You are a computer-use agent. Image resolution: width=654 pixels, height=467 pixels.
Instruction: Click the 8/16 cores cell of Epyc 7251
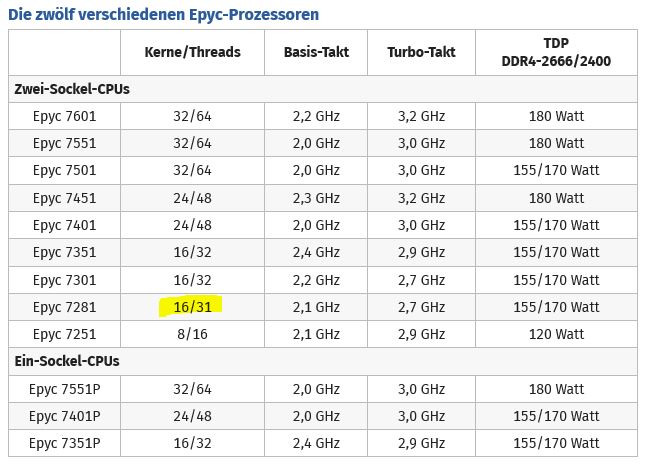pos(192,334)
